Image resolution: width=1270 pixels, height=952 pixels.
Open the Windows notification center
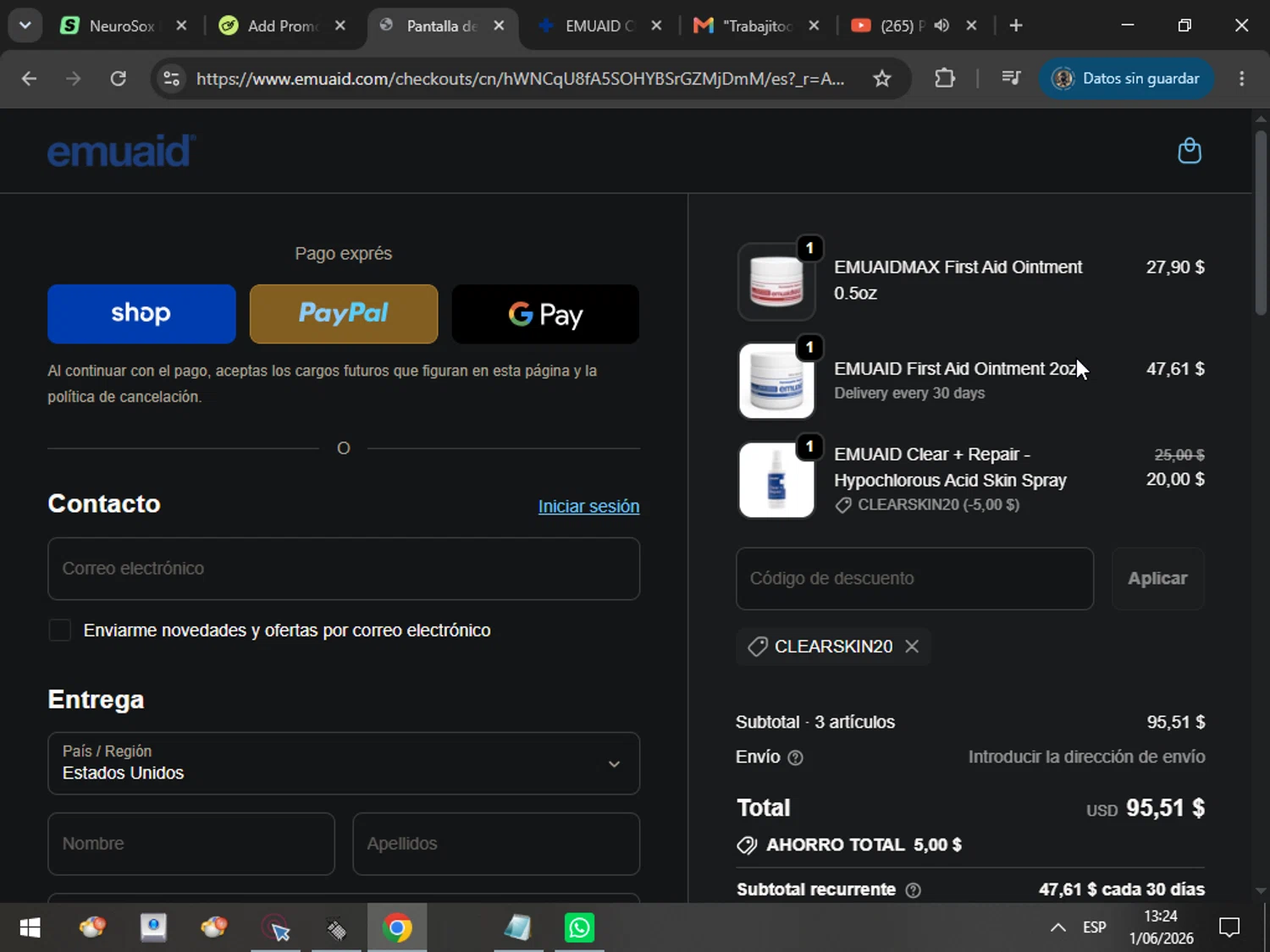click(1229, 927)
